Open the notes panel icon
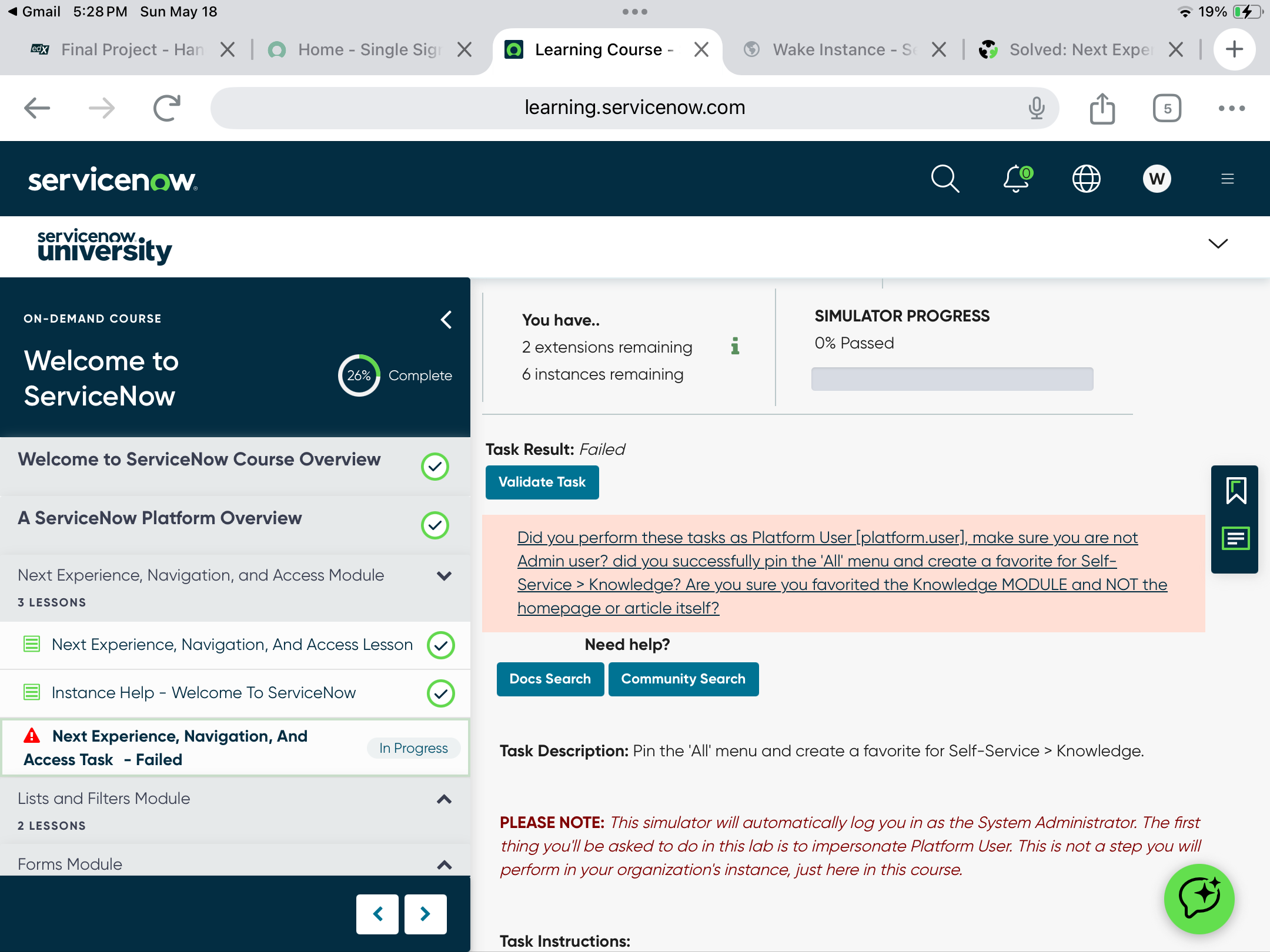The height and width of the screenshot is (952, 1270). [1236, 538]
